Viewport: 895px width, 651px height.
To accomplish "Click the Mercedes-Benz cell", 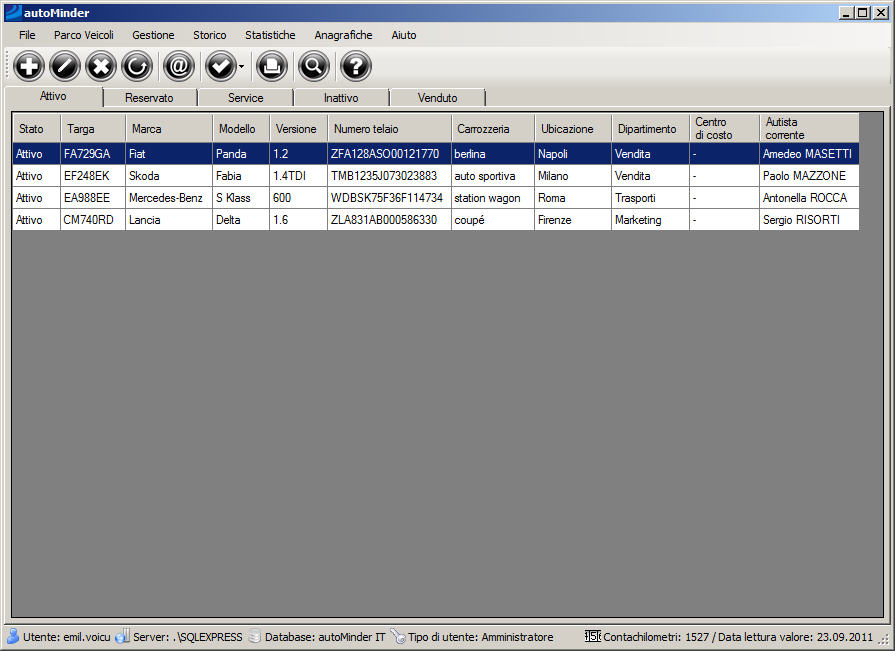I will pos(168,197).
